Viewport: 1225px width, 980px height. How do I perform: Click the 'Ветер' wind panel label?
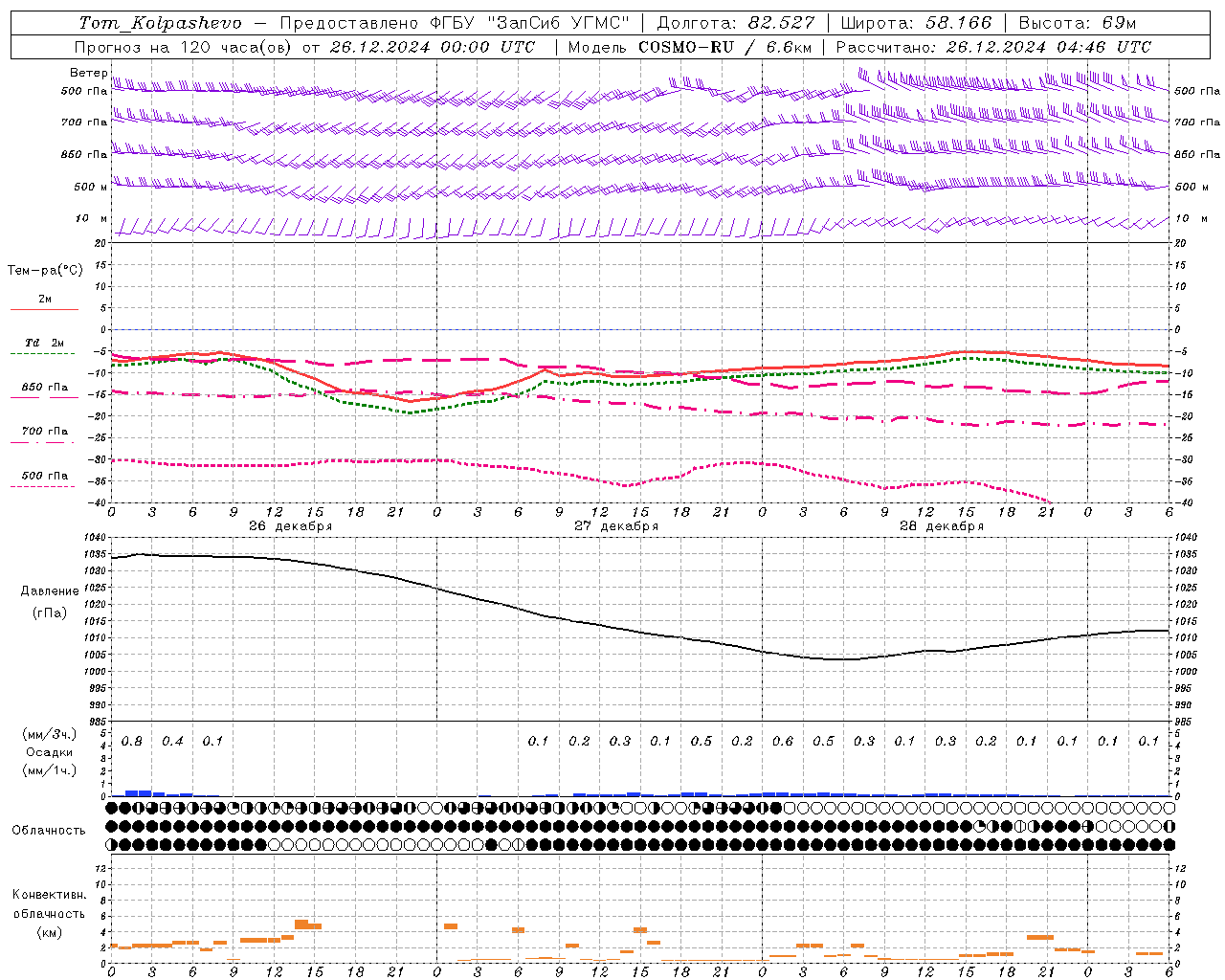tap(89, 73)
